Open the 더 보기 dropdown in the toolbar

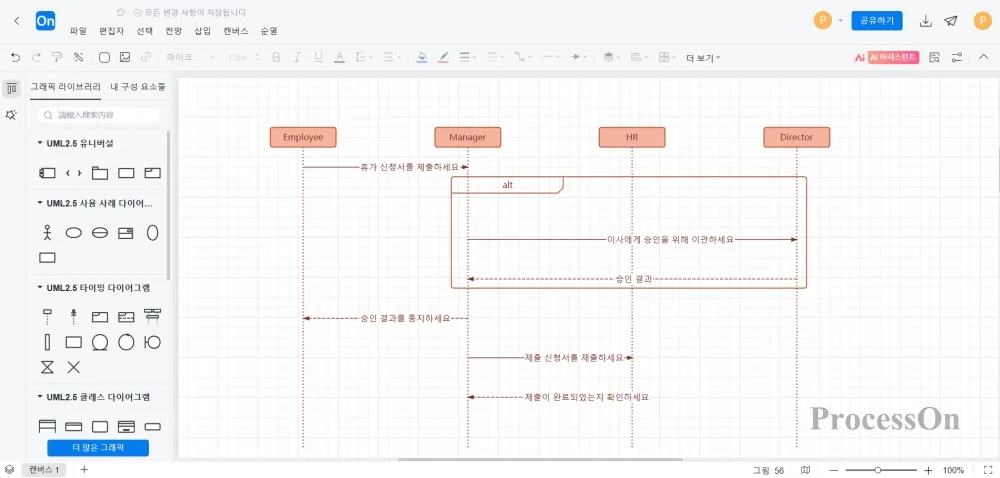(703, 58)
